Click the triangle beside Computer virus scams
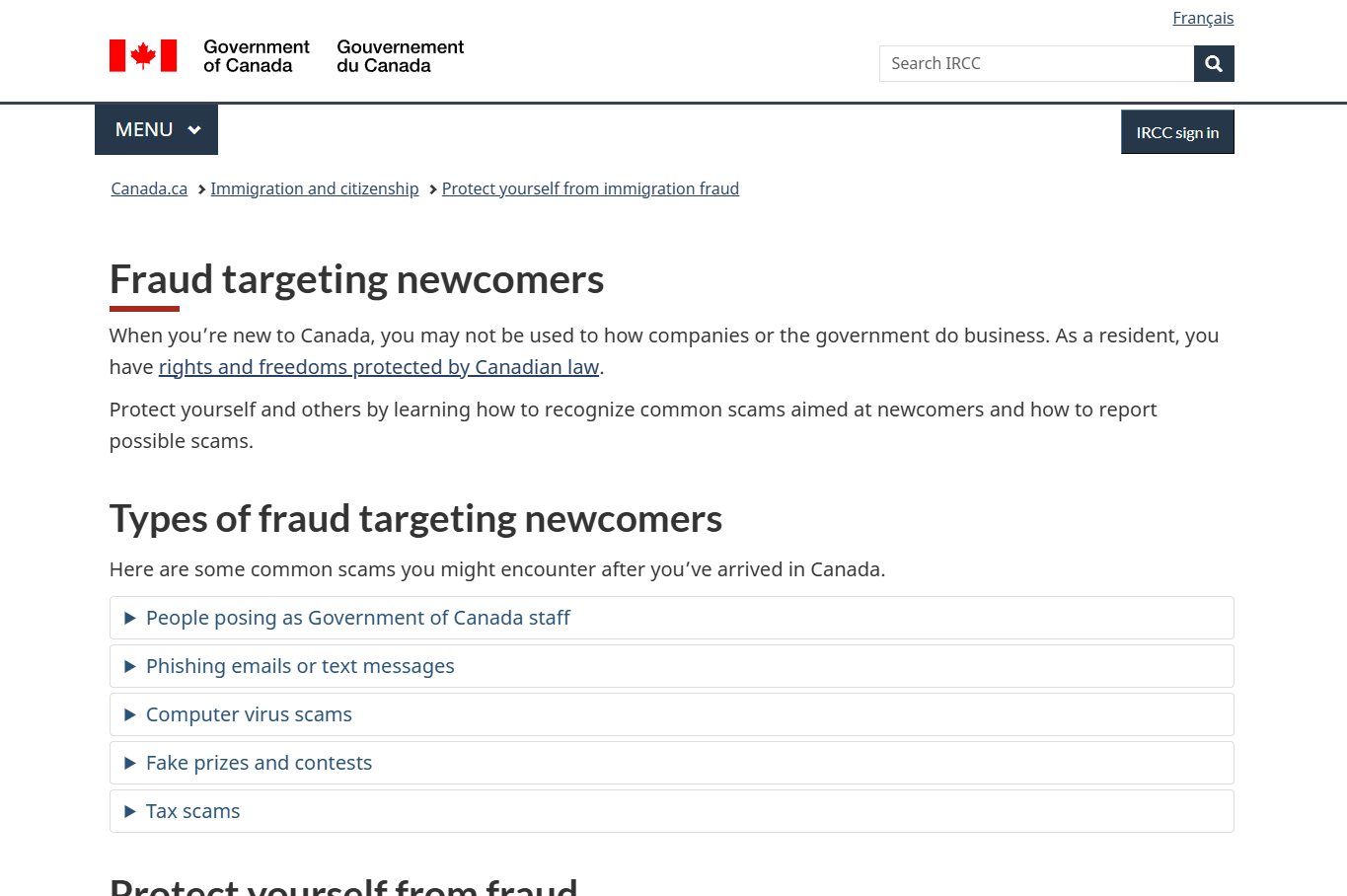1347x896 pixels. click(x=129, y=715)
